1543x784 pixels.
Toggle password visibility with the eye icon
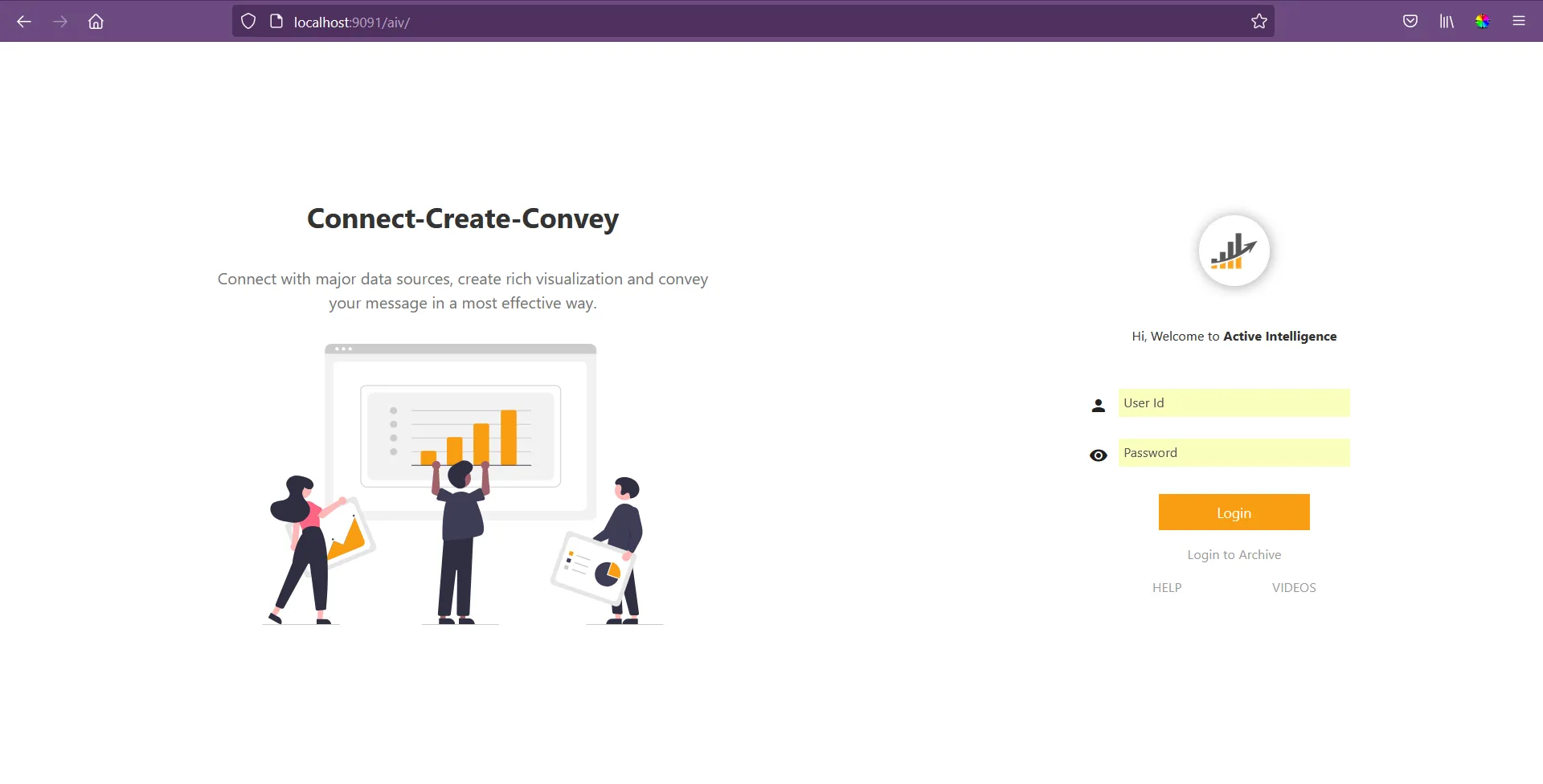pyautogui.click(x=1099, y=455)
